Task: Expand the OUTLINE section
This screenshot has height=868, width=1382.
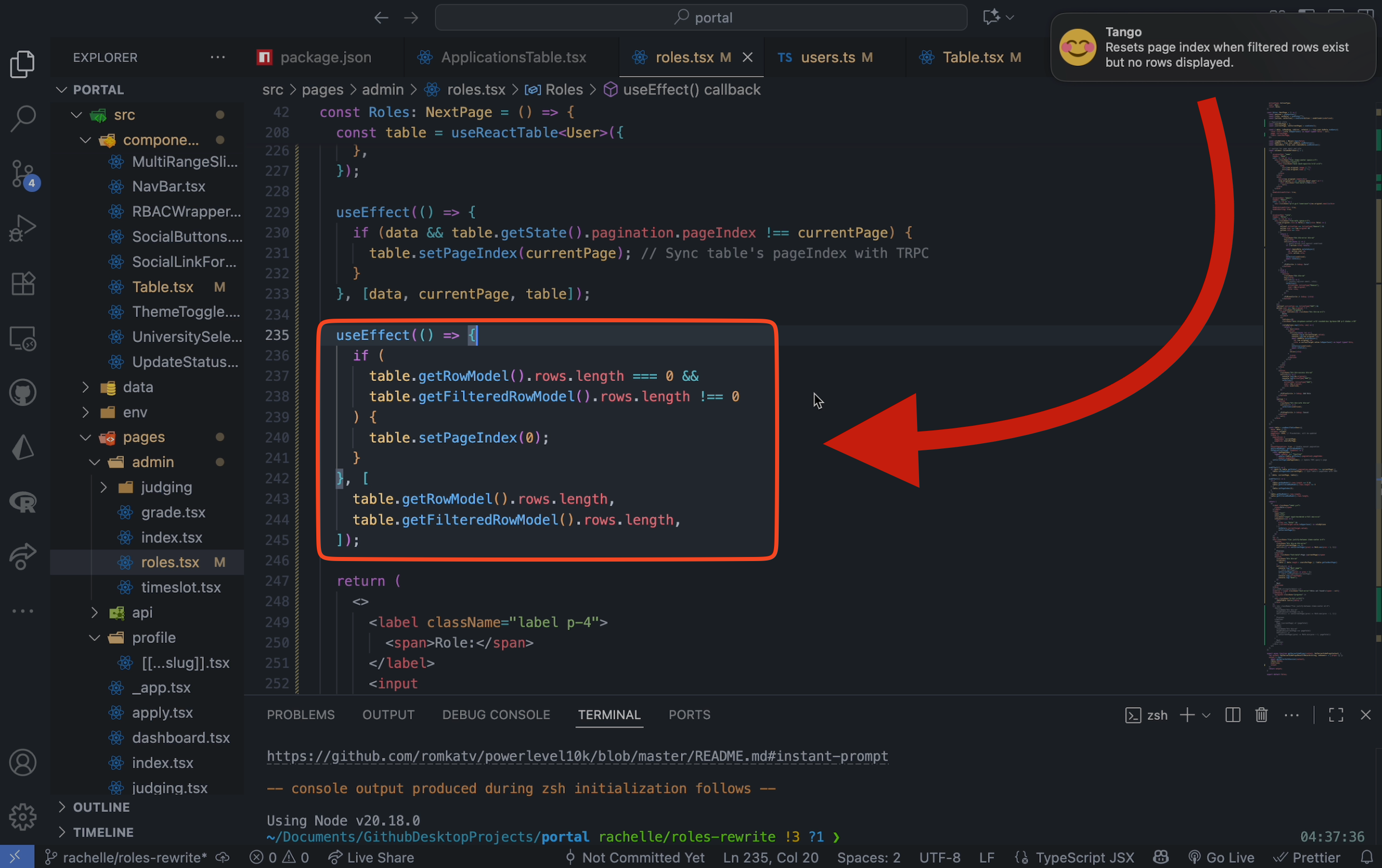Action: coord(101,807)
